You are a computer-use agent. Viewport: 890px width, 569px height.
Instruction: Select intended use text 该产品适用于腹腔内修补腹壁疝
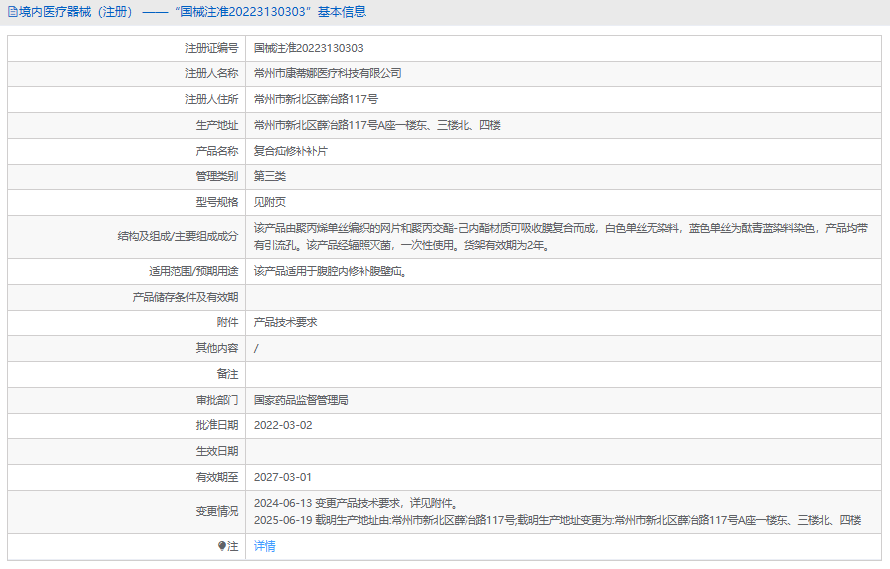point(330,271)
